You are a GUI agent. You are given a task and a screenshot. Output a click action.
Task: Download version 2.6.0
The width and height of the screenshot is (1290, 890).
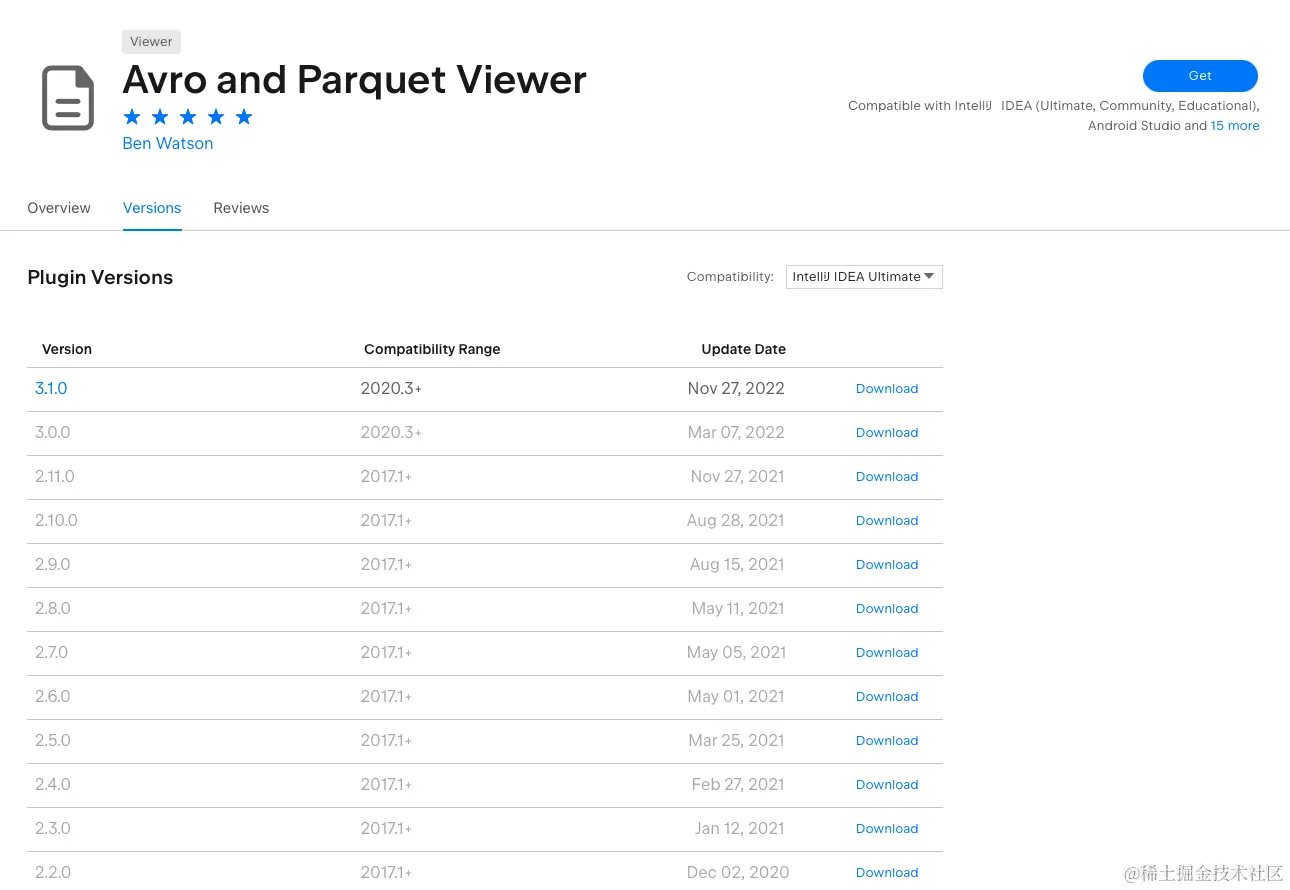[x=887, y=697]
